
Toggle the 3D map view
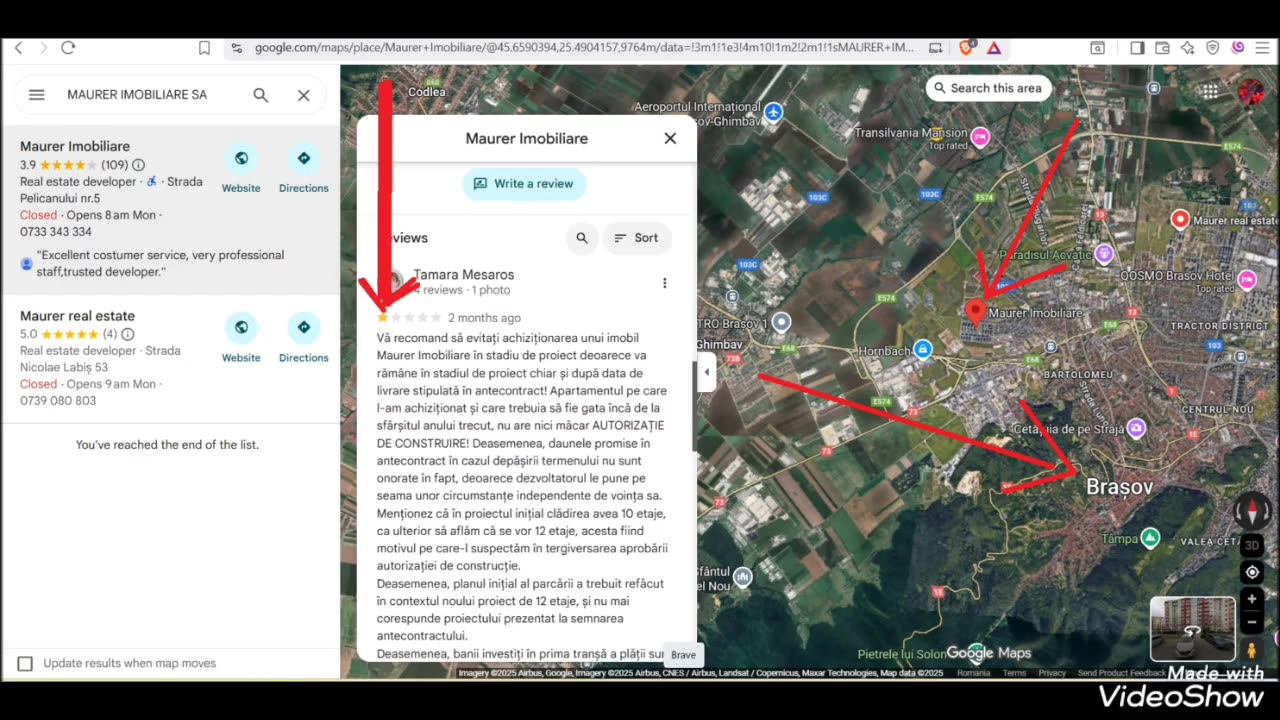click(1252, 546)
